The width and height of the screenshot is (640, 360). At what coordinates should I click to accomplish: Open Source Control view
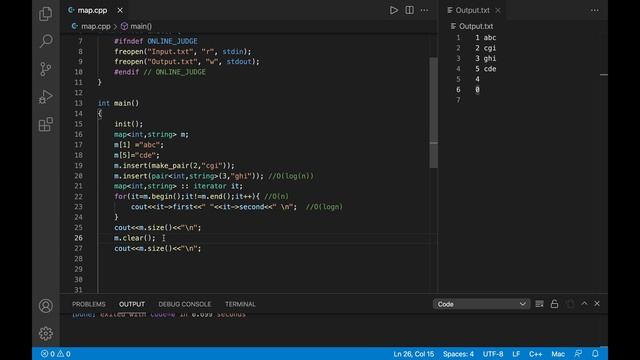(x=46, y=69)
